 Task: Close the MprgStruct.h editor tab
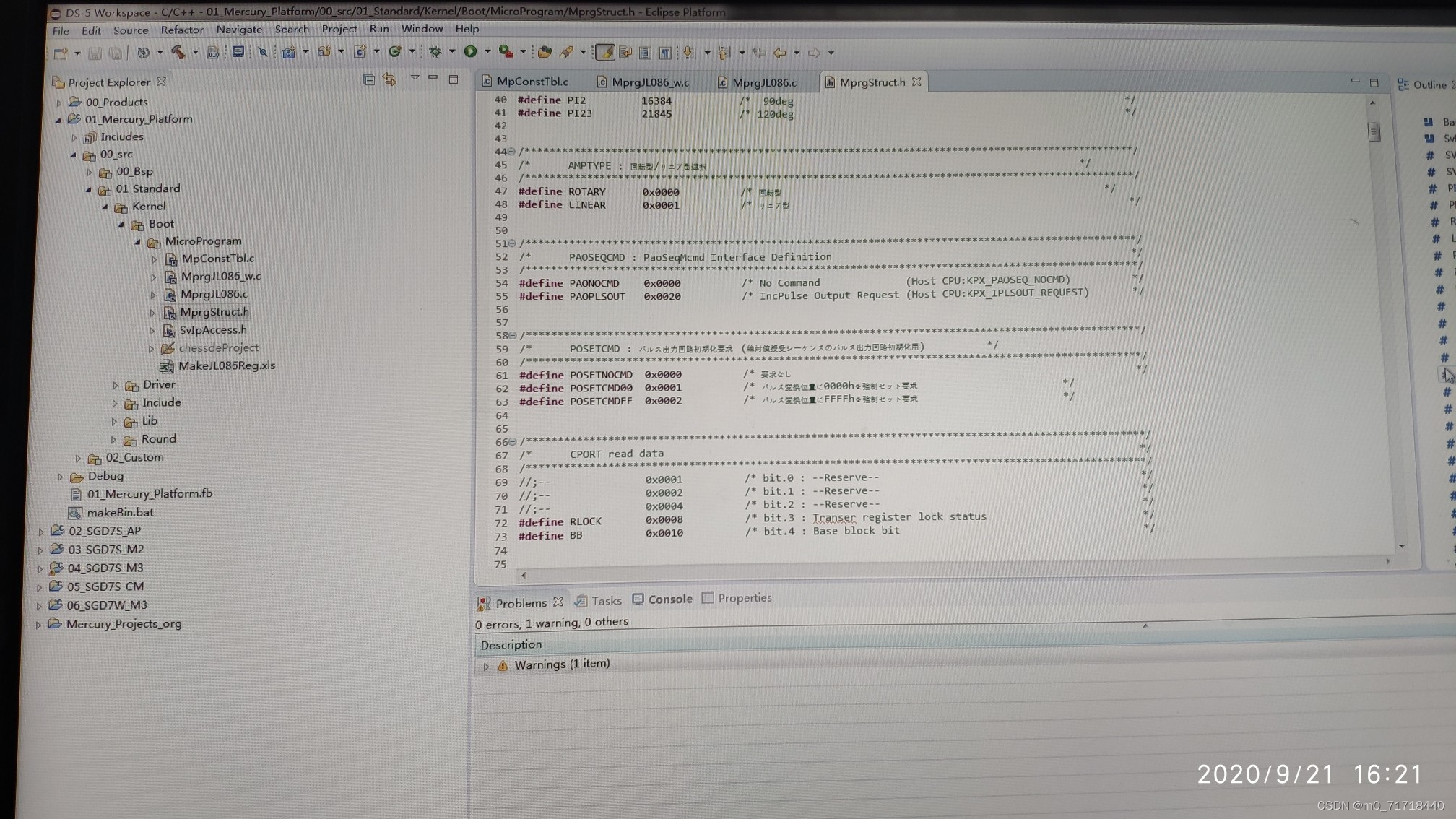tap(916, 82)
